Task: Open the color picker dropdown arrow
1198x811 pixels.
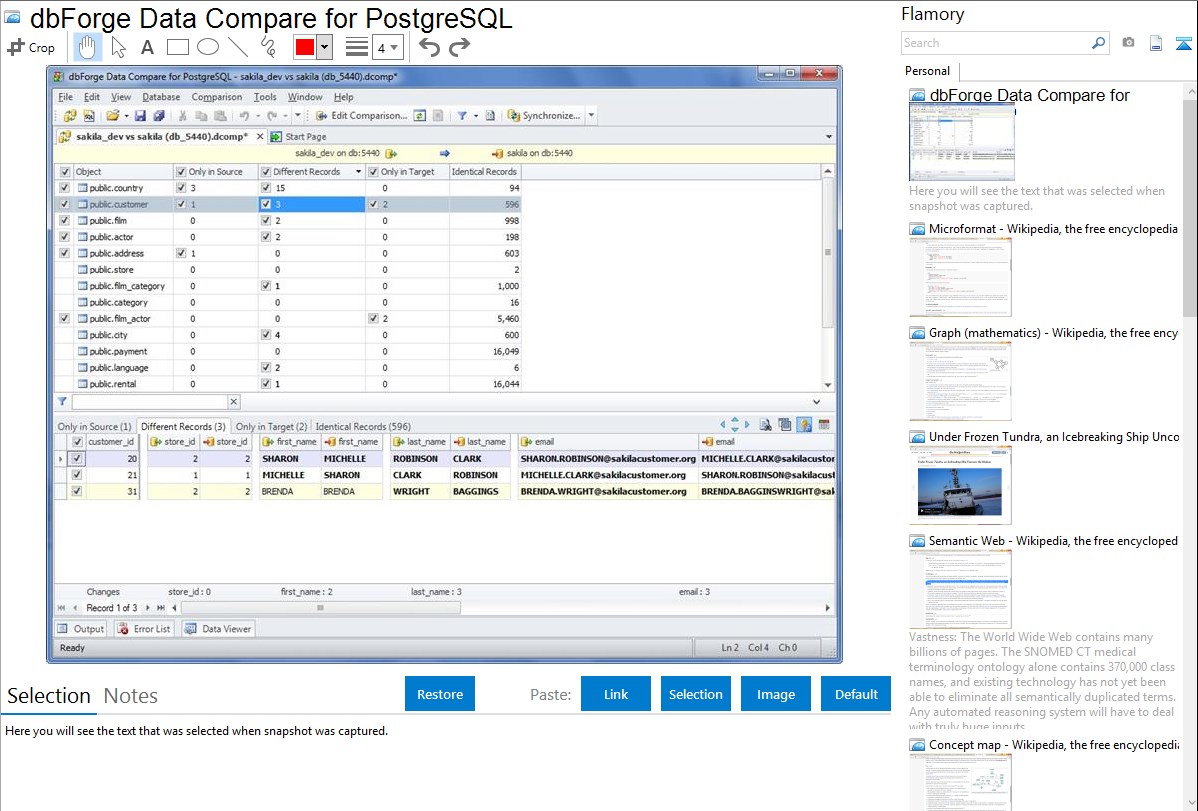Action: pos(325,47)
